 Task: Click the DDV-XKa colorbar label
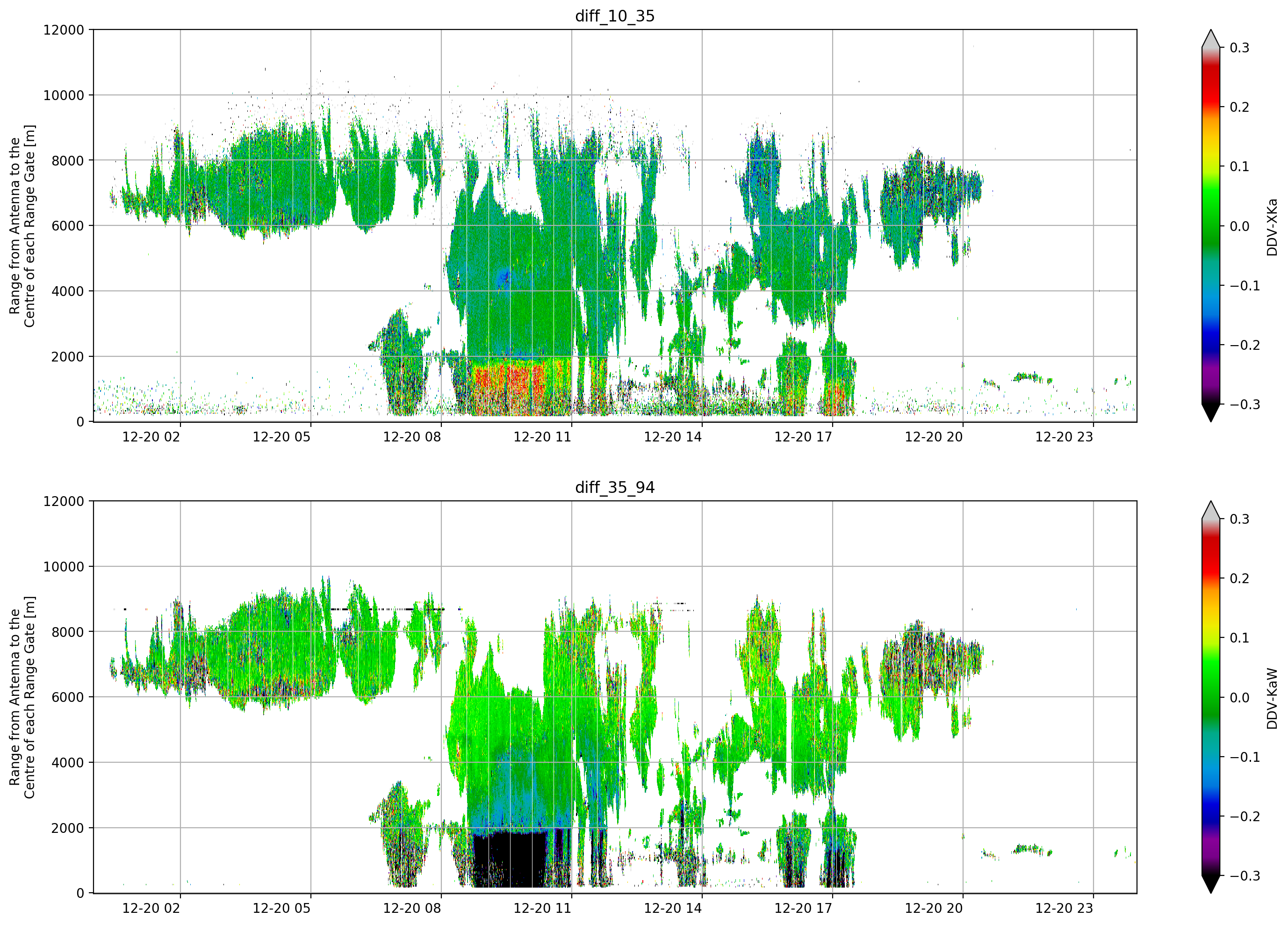click(1272, 227)
